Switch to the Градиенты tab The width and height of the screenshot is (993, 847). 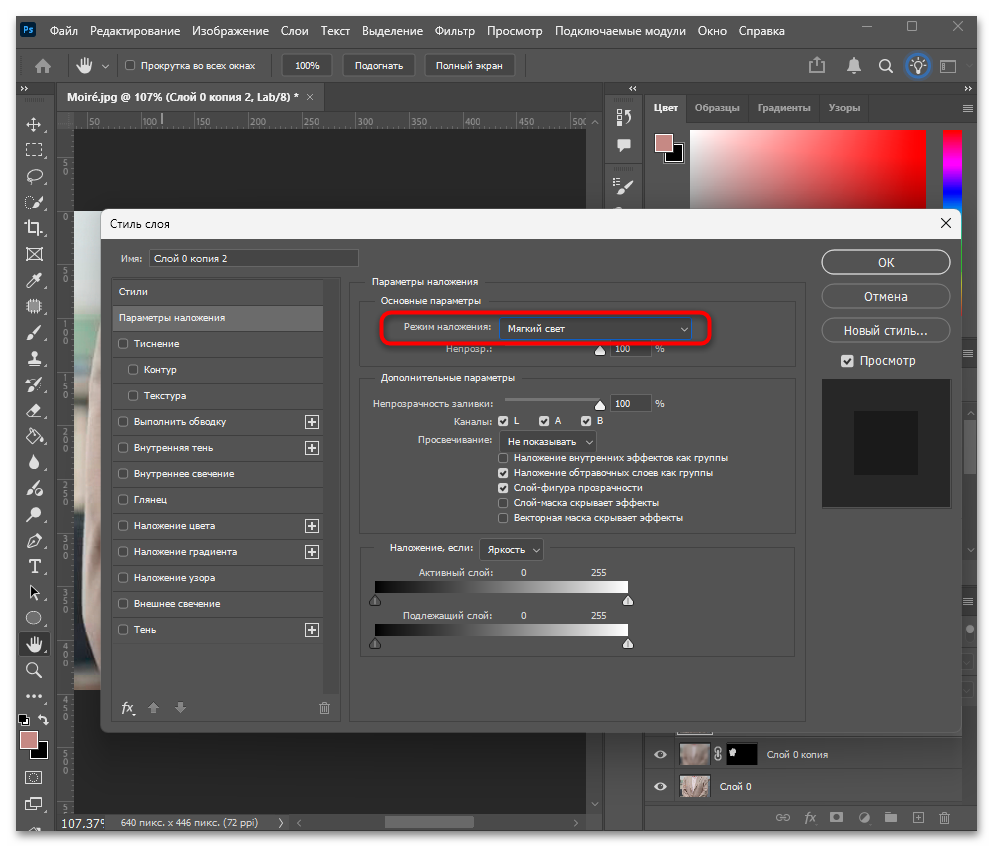pos(784,108)
